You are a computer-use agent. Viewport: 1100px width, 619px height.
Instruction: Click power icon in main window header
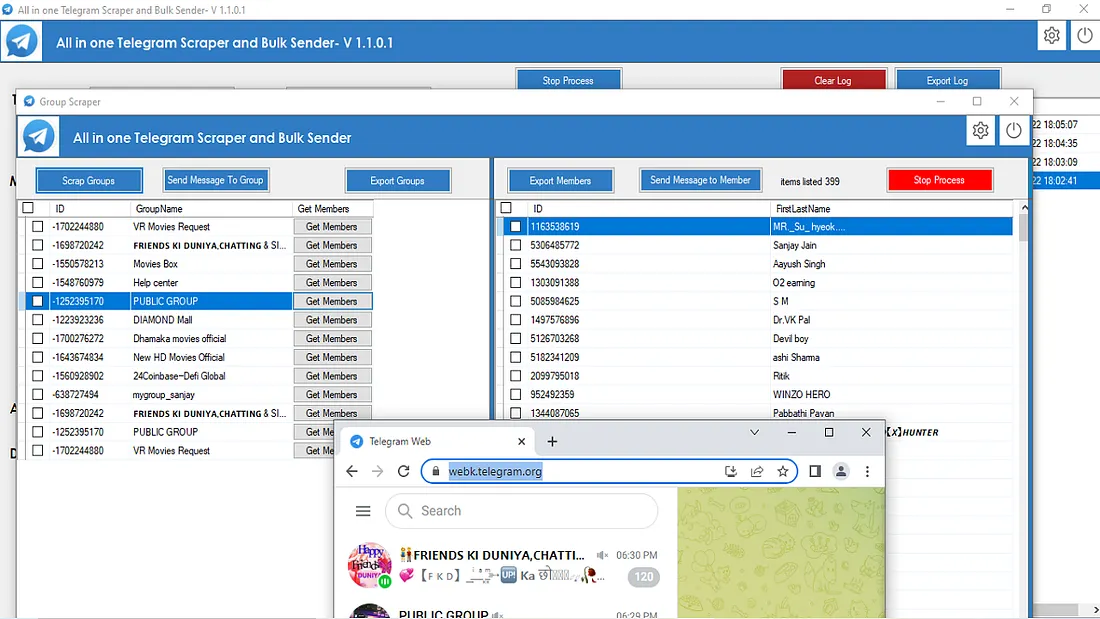[1085, 35]
